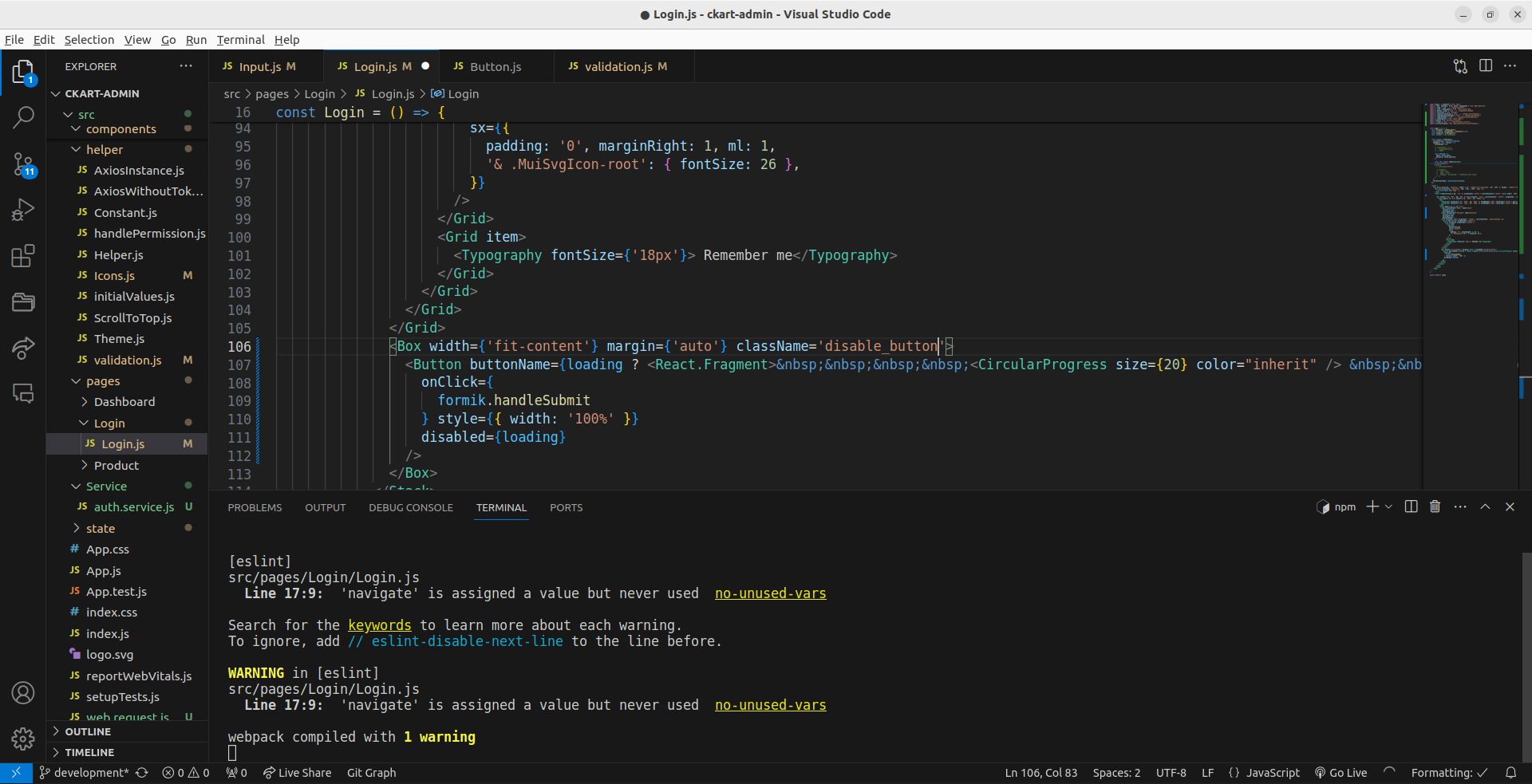Open the Terminal menu
The image size is (1532, 784).
pyautogui.click(x=240, y=40)
